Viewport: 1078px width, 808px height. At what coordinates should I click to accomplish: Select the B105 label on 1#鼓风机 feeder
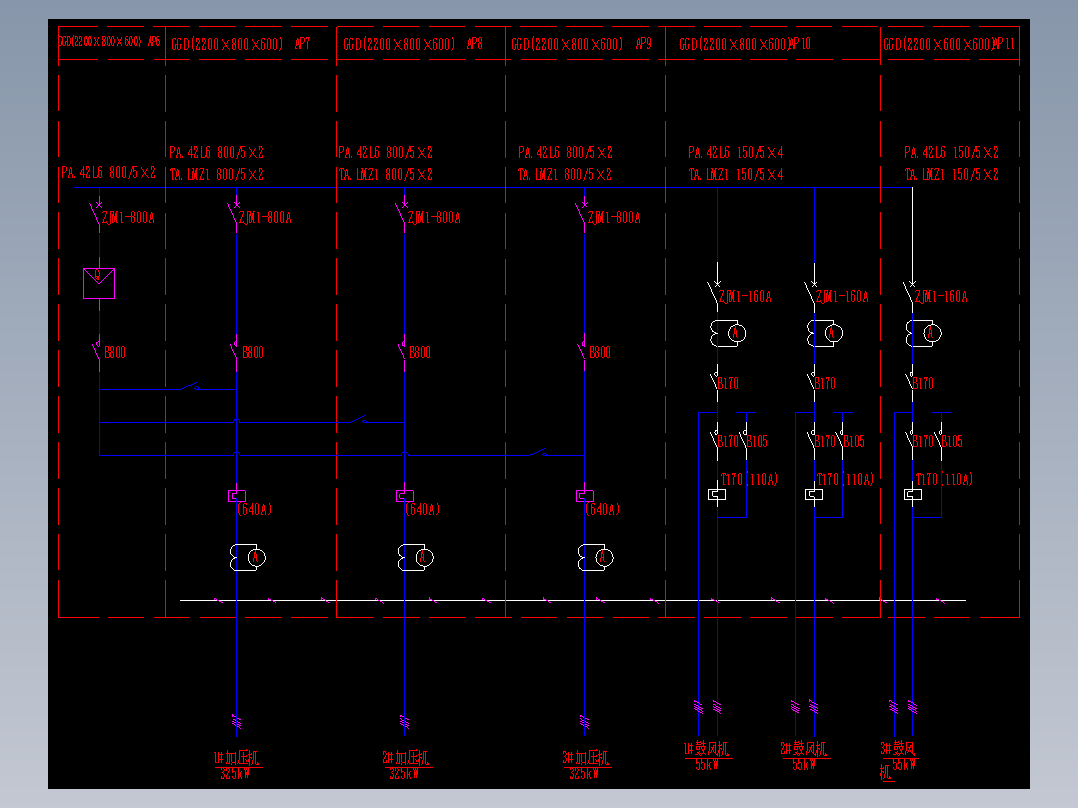pos(757,441)
